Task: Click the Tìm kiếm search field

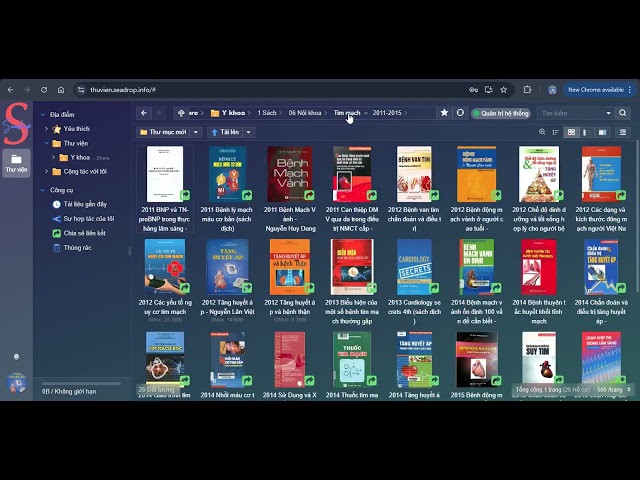Action: pyautogui.click(x=571, y=113)
